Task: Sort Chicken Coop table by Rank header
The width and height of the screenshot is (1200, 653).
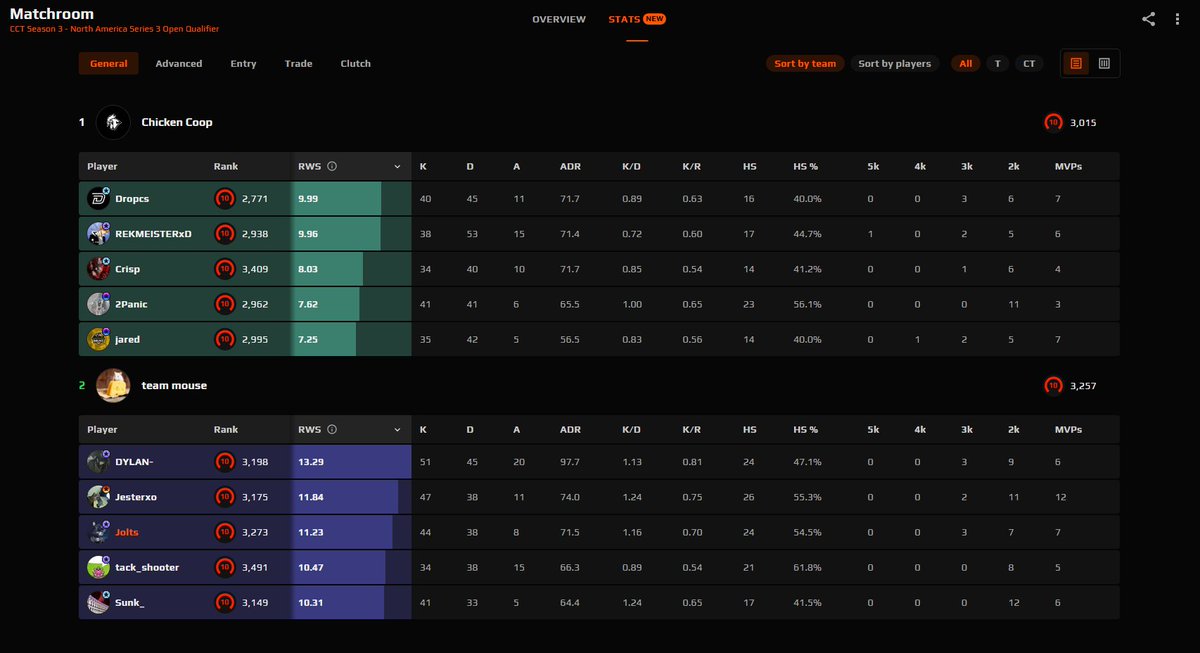Action: click(226, 166)
